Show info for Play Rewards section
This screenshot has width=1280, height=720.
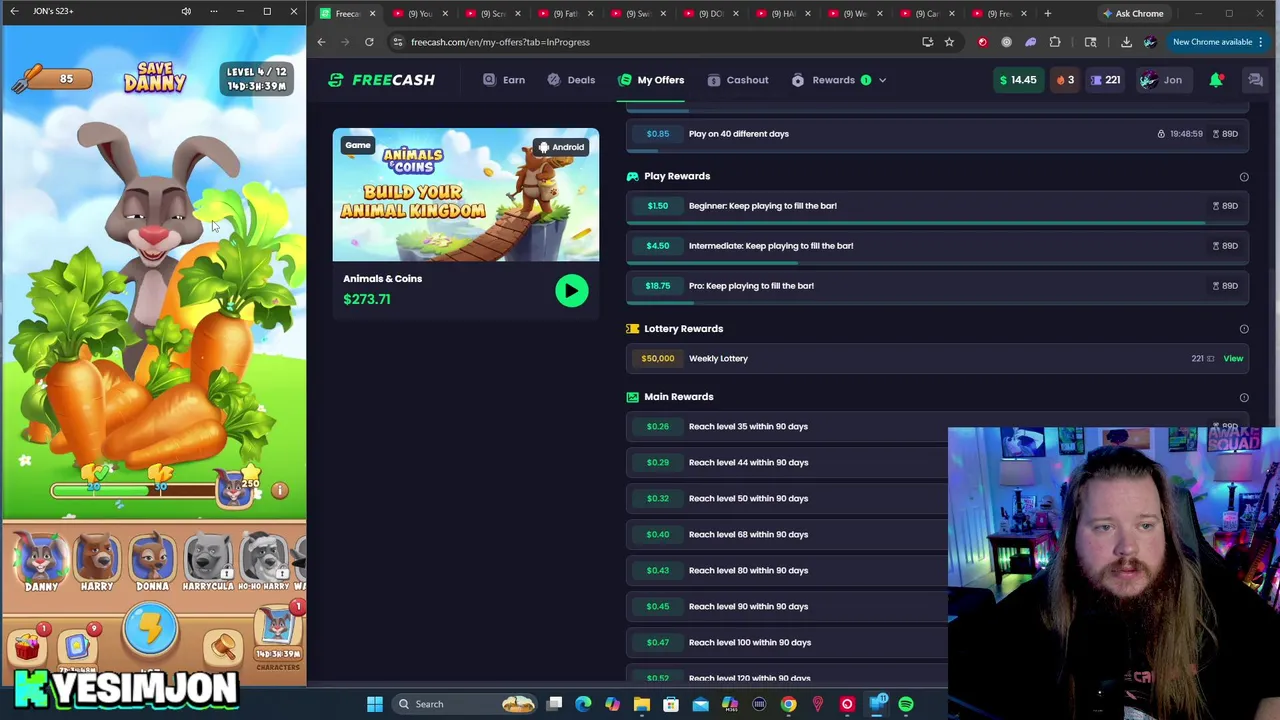[1244, 177]
